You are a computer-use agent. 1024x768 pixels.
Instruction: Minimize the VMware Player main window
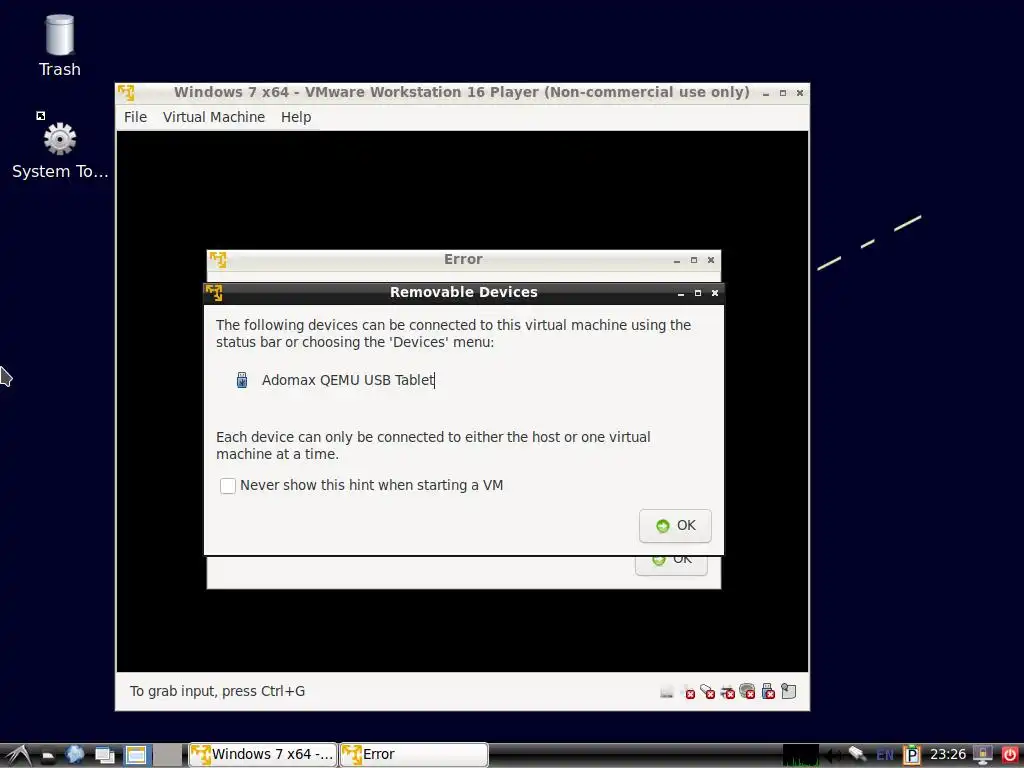765,93
